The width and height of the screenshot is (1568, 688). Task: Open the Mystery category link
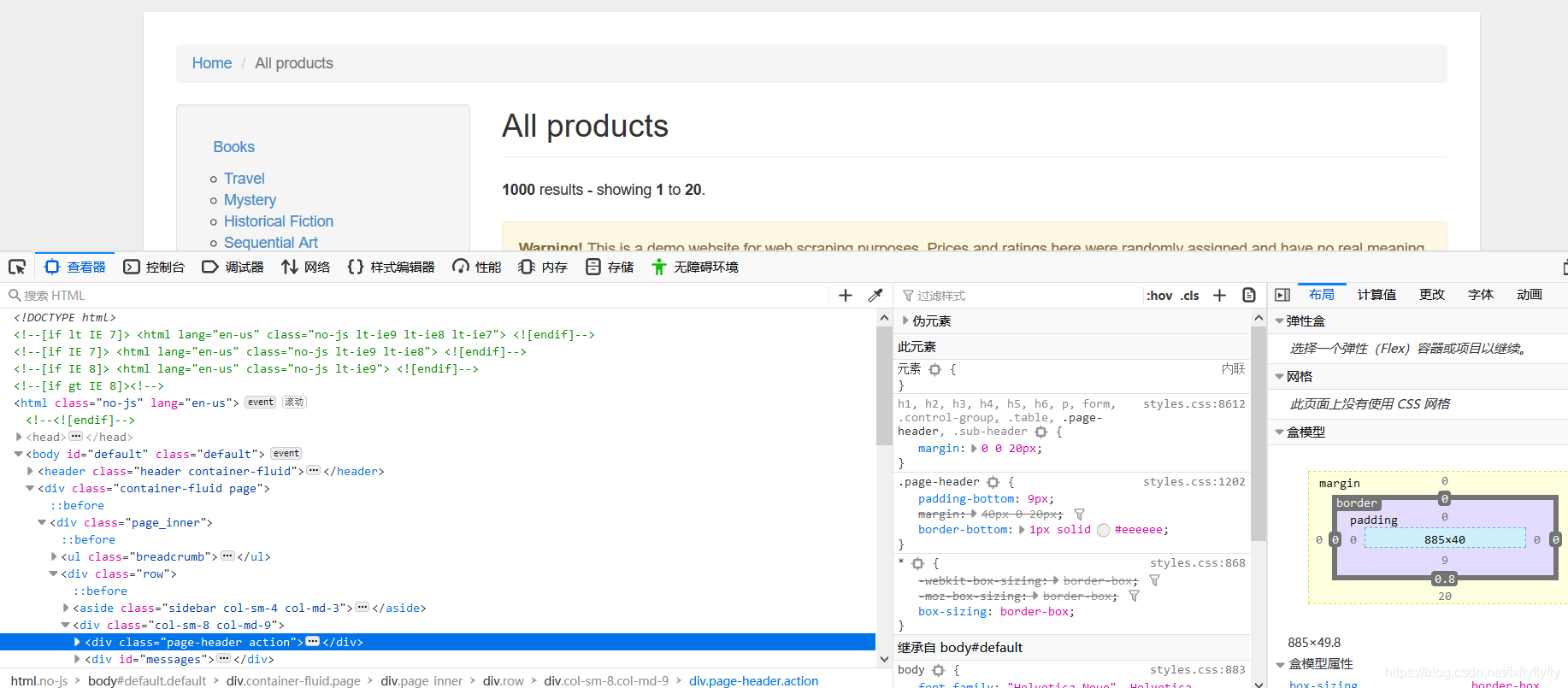[250, 200]
